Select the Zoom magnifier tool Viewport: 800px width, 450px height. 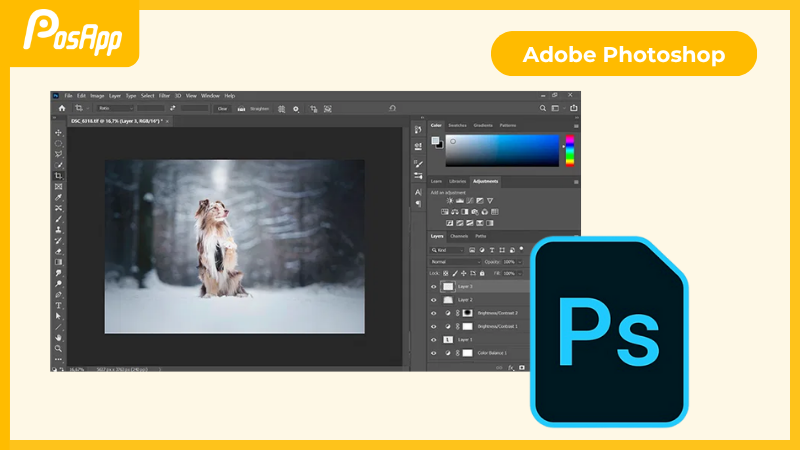[58, 348]
